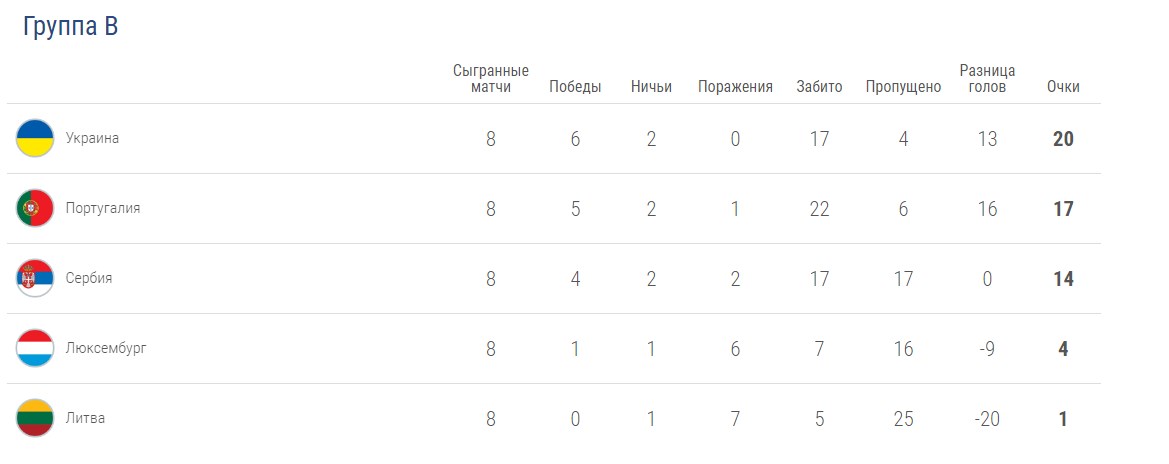
Task: Click the Пропущено column header
Action: [903, 86]
